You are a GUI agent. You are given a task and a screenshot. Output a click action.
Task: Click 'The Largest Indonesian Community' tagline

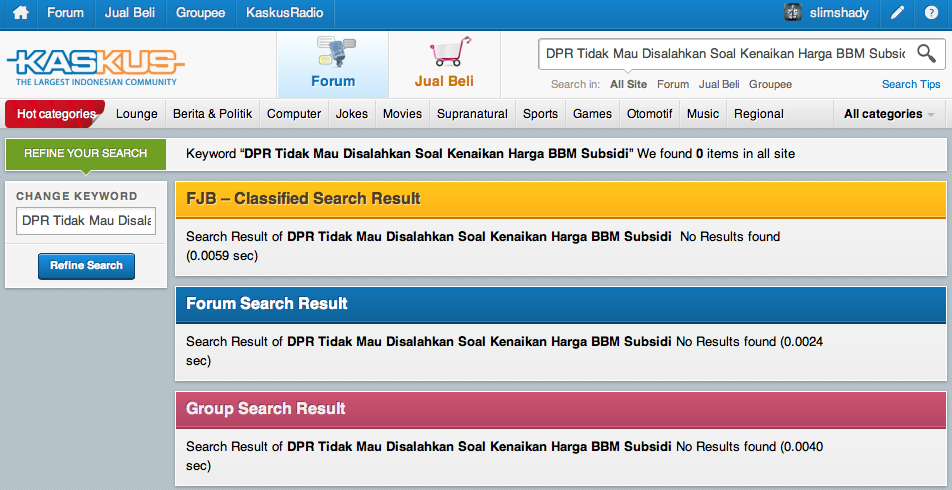(x=97, y=82)
